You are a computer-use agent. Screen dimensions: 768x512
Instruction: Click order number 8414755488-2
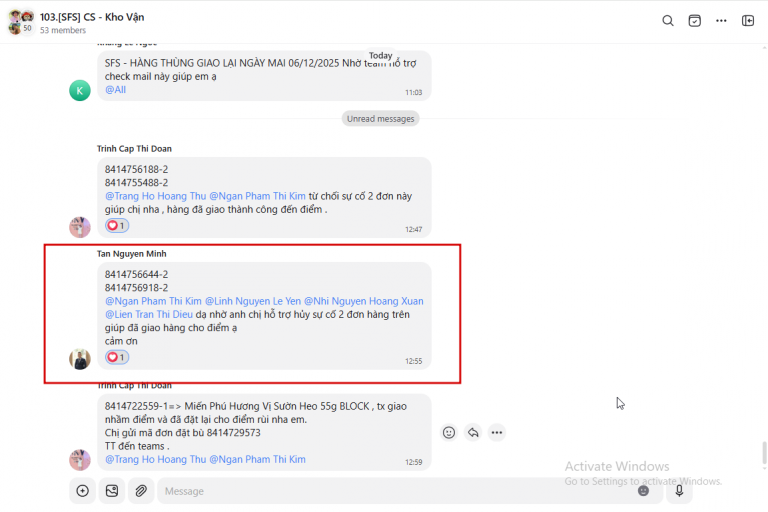pos(136,183)
